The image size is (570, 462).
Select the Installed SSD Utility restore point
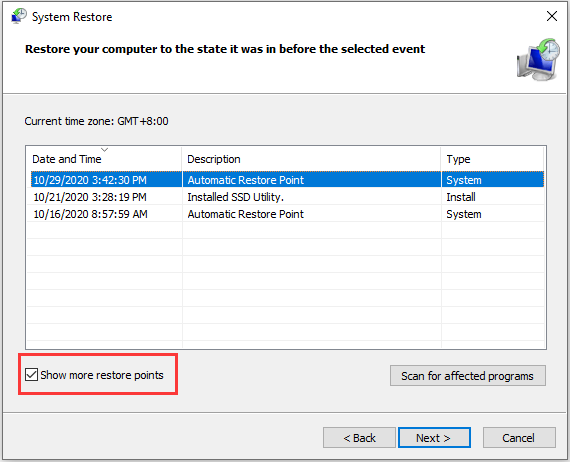pyautogui.click(x=287, y=197)
